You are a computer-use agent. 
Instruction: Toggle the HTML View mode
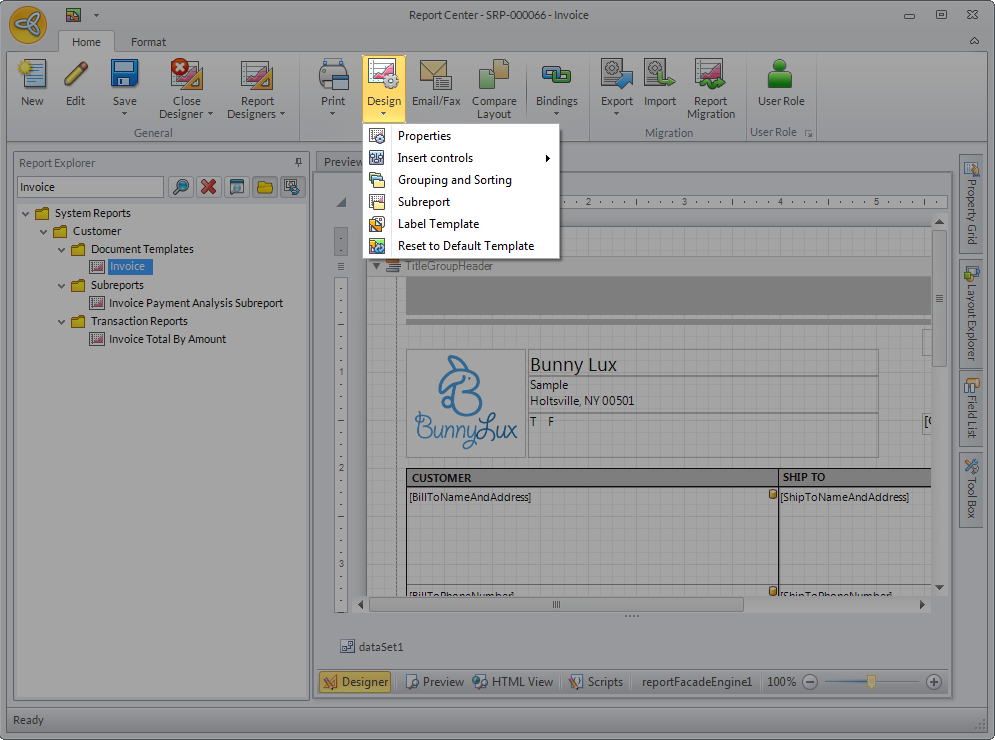pos(513,682)
